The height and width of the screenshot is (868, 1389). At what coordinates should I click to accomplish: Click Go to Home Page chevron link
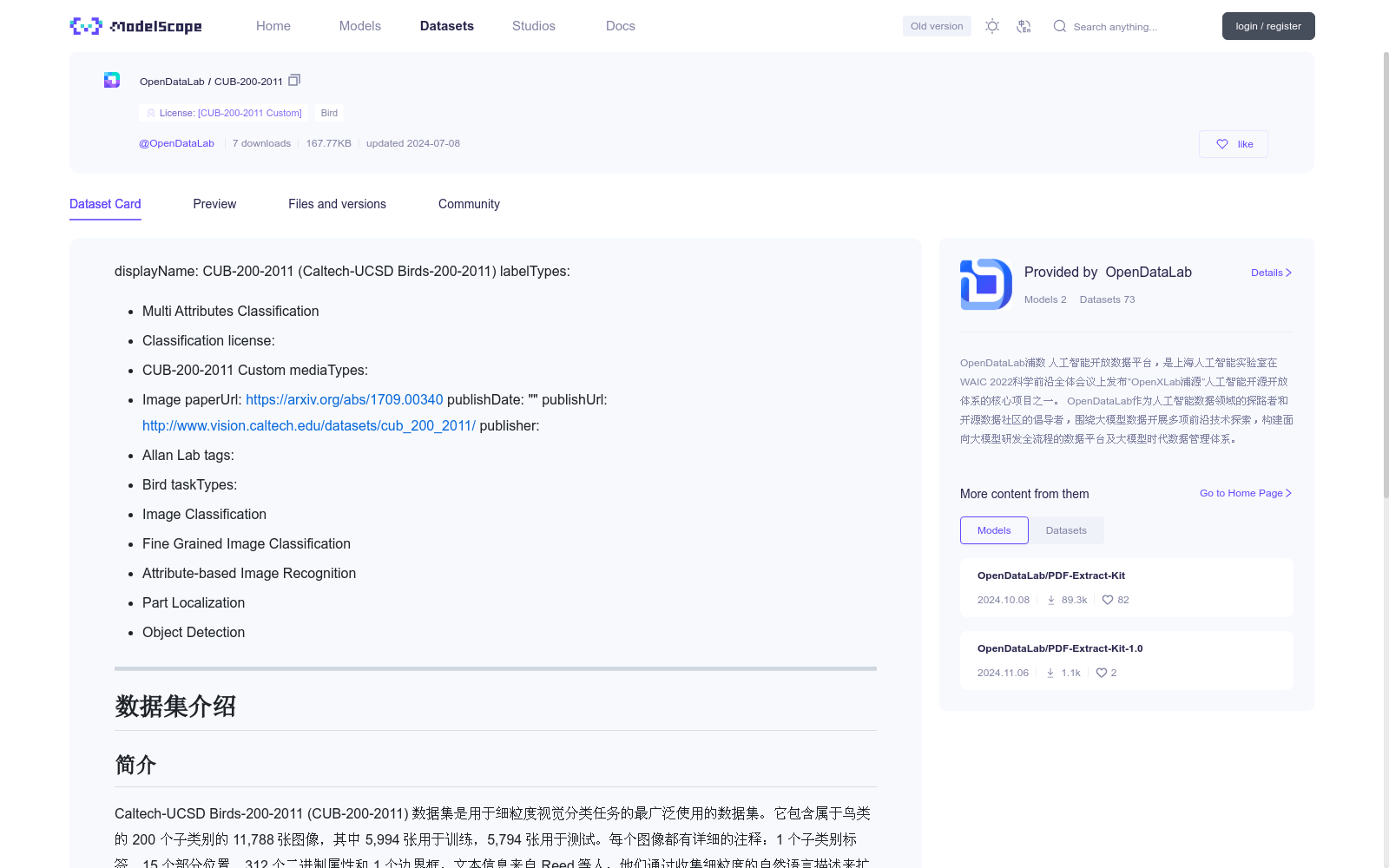(1246, 493)
